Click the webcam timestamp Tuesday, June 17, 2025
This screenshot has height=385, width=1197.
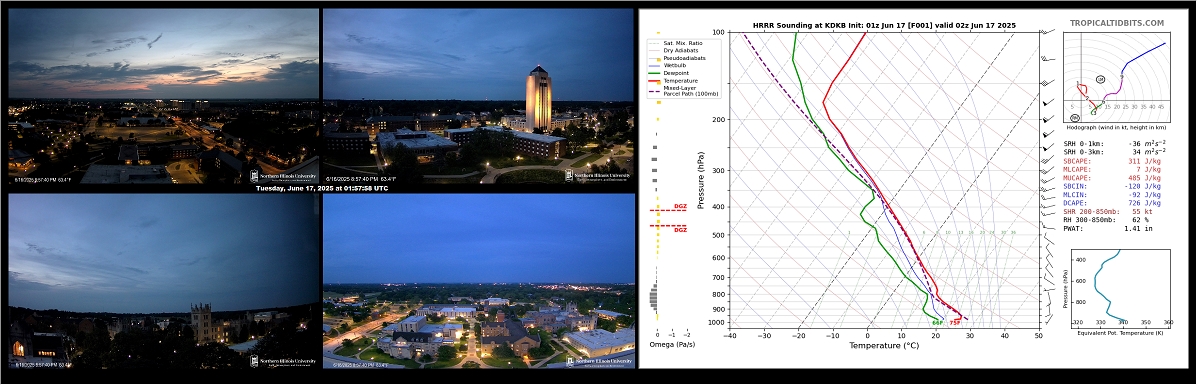click(x=321, y=189)
